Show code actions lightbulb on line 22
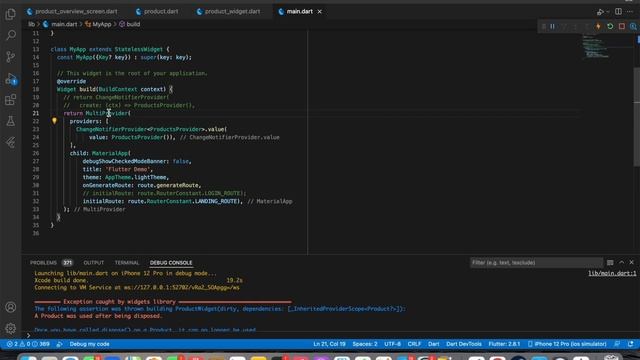640x360 pixels. point(54,121)
